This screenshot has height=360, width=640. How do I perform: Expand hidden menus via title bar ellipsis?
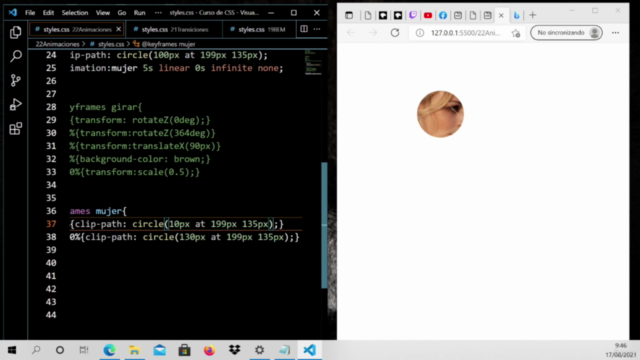(158, 13)
